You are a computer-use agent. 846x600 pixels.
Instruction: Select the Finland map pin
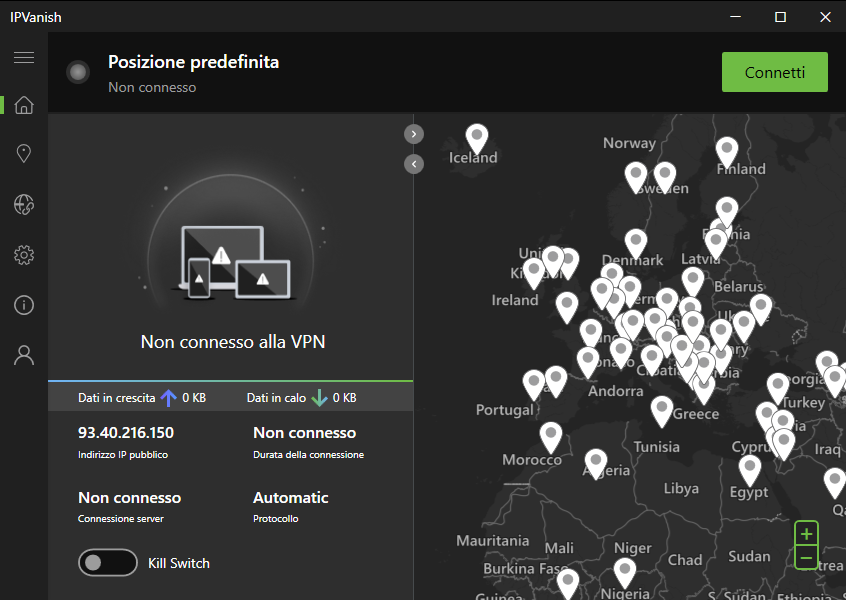coord(727,150)
